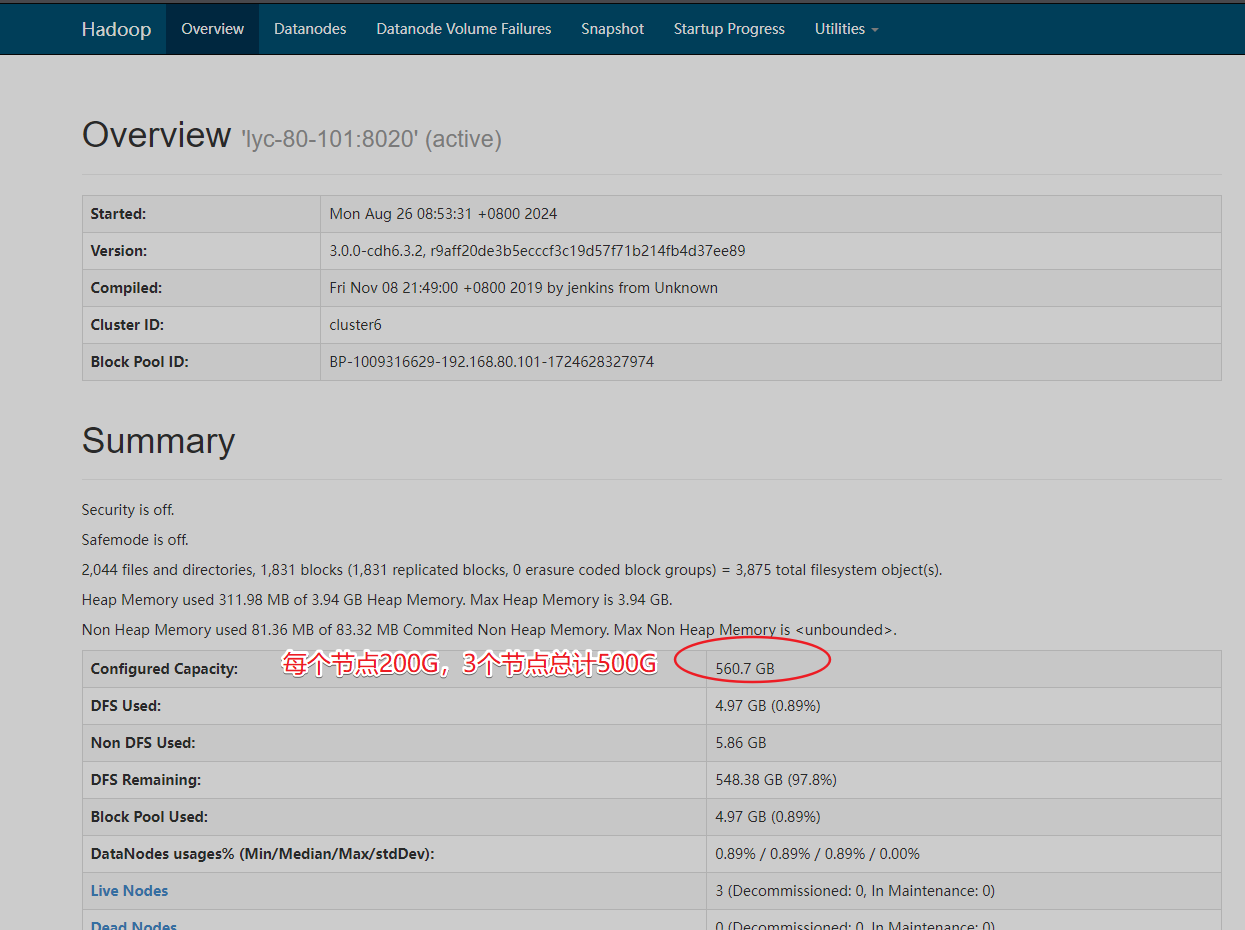Expand the Utilities dropdown menu
Viewport: 1245px width, 930px height.
[x=846, y=29]
